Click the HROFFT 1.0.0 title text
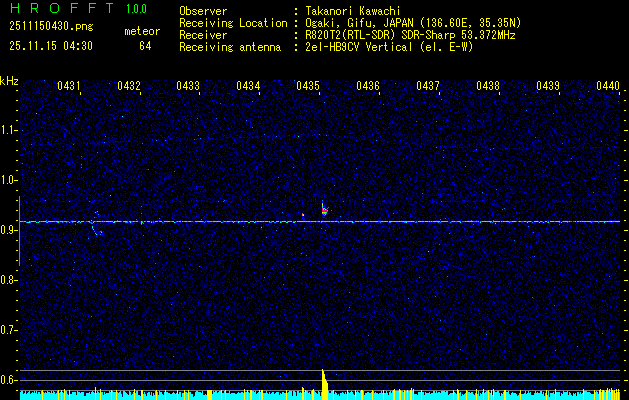The image size is (629, 400). [78, 8]
